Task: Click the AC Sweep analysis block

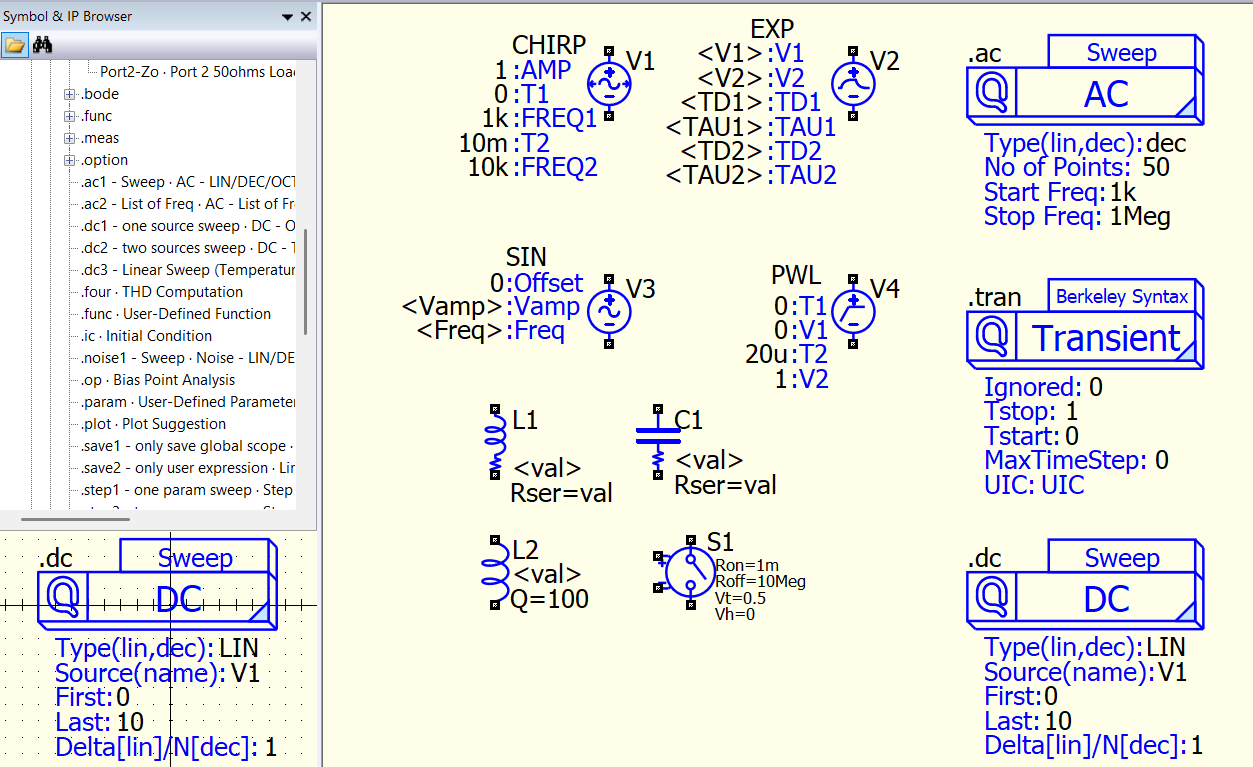Action: point(1085,93)
